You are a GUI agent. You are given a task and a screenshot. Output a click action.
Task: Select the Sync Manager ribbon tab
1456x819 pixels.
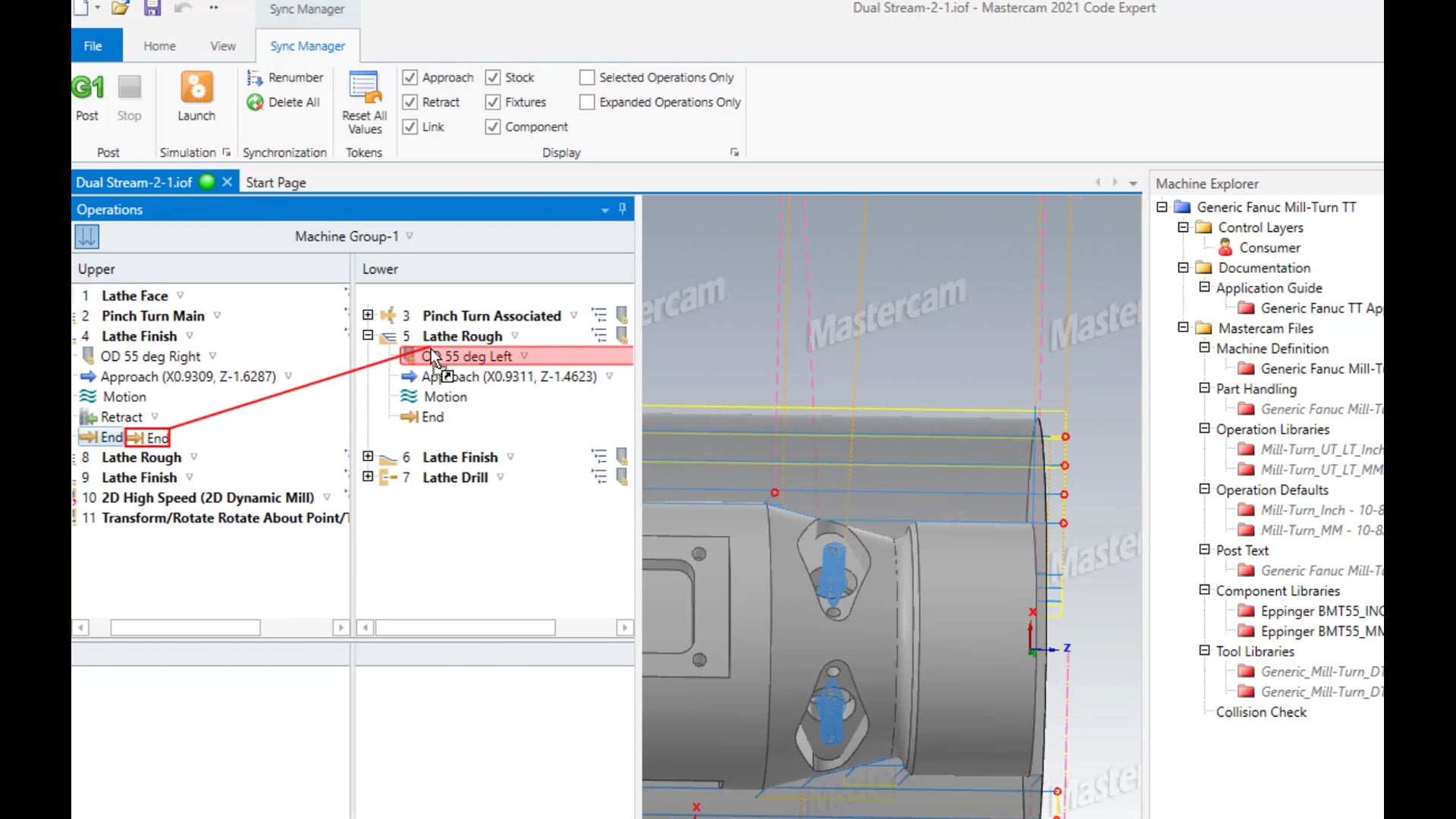(308, 45)
